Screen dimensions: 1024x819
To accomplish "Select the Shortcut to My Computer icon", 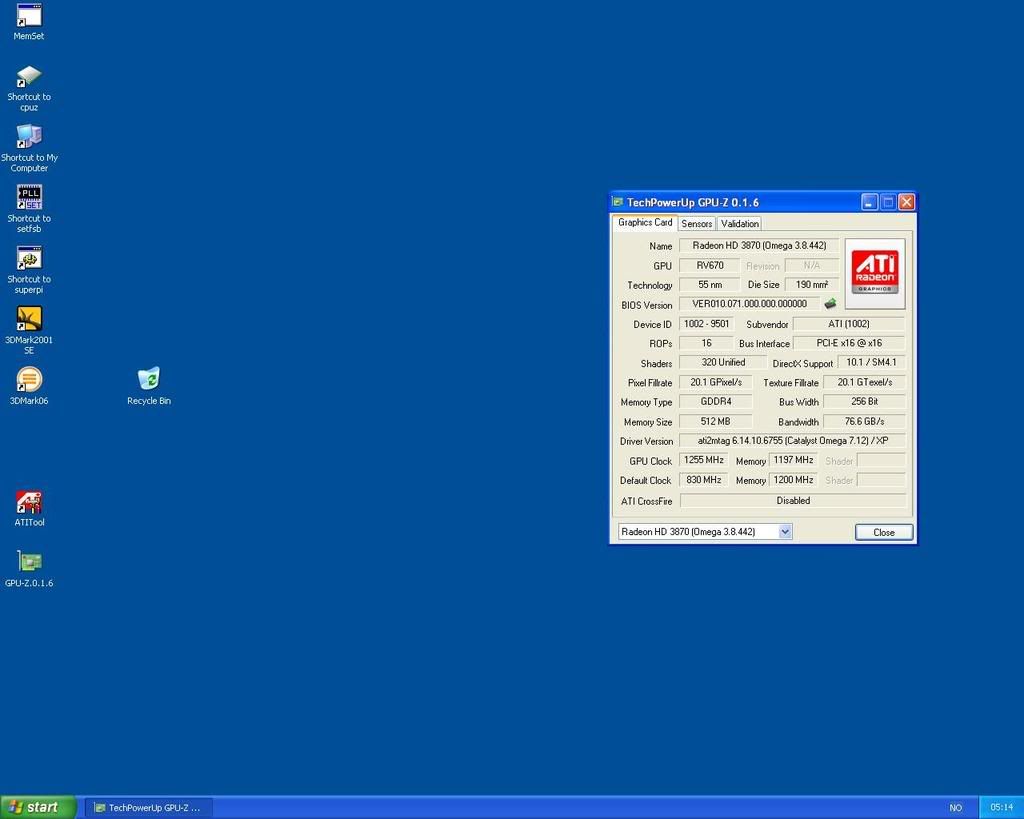I will [x=29, y=149].
